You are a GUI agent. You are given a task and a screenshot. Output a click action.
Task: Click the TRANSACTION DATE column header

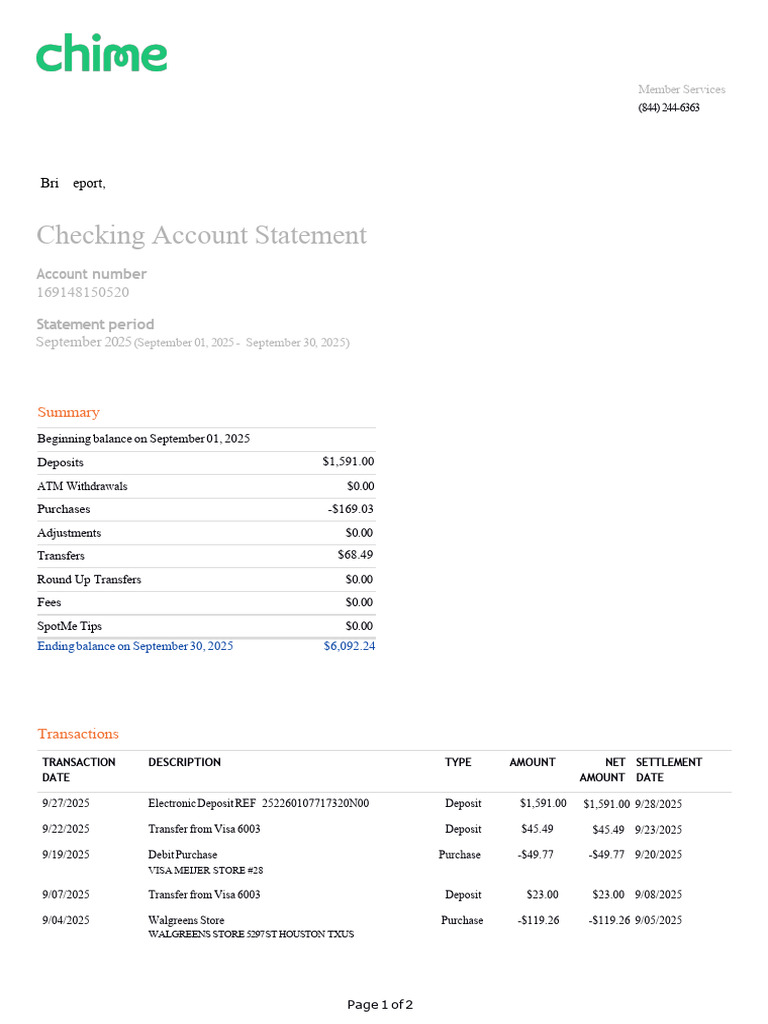(79, 770)
